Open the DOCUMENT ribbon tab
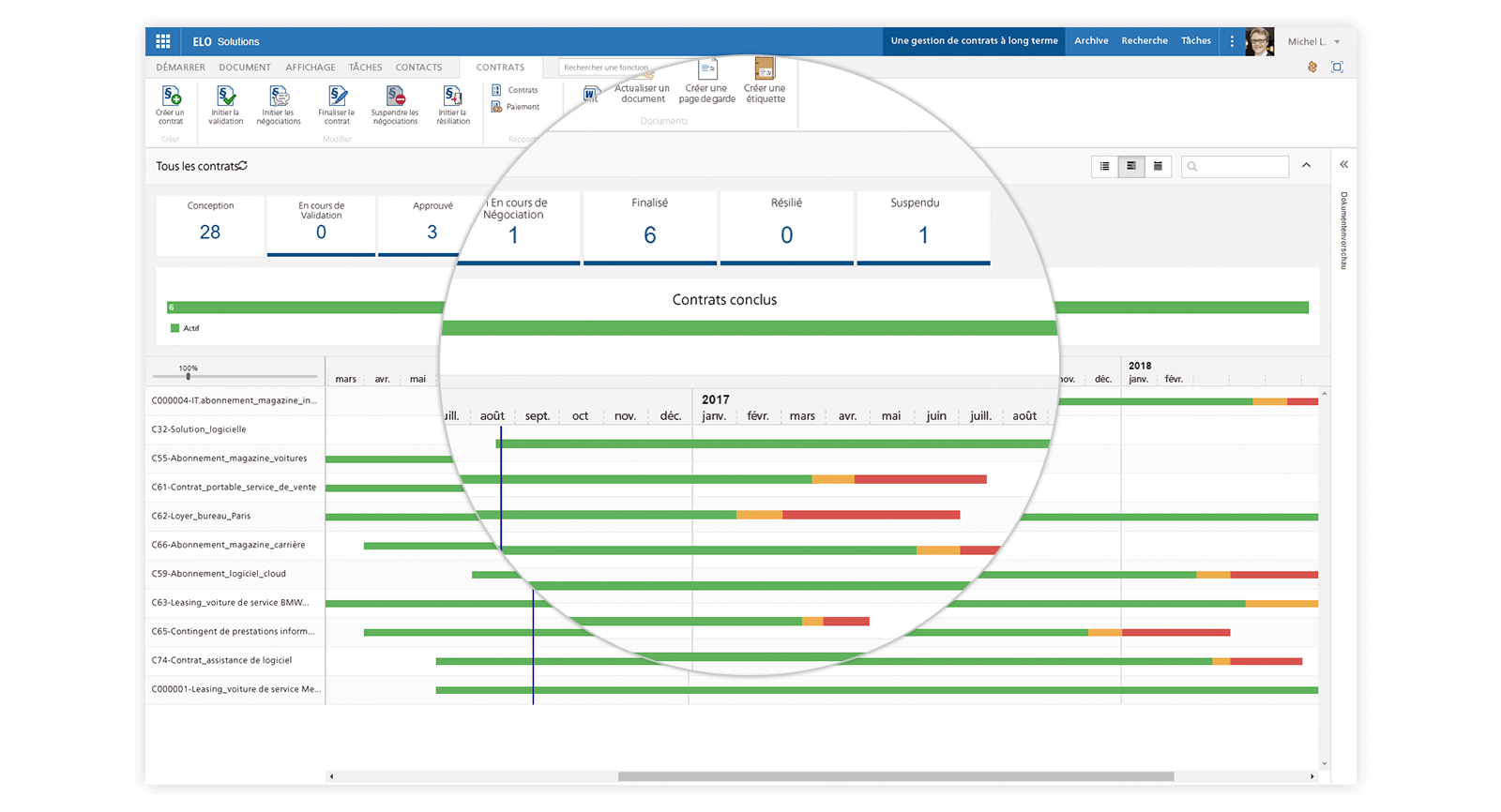 click(x=245, y=68)
